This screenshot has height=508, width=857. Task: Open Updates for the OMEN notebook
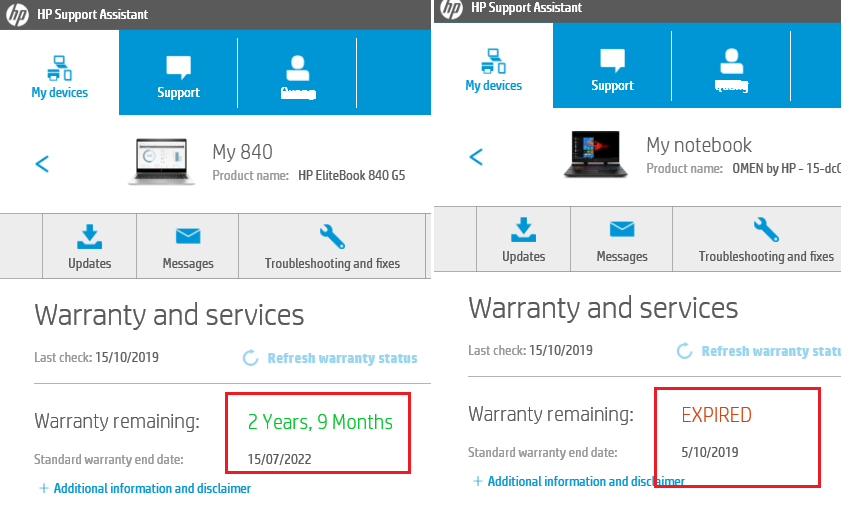523,240
